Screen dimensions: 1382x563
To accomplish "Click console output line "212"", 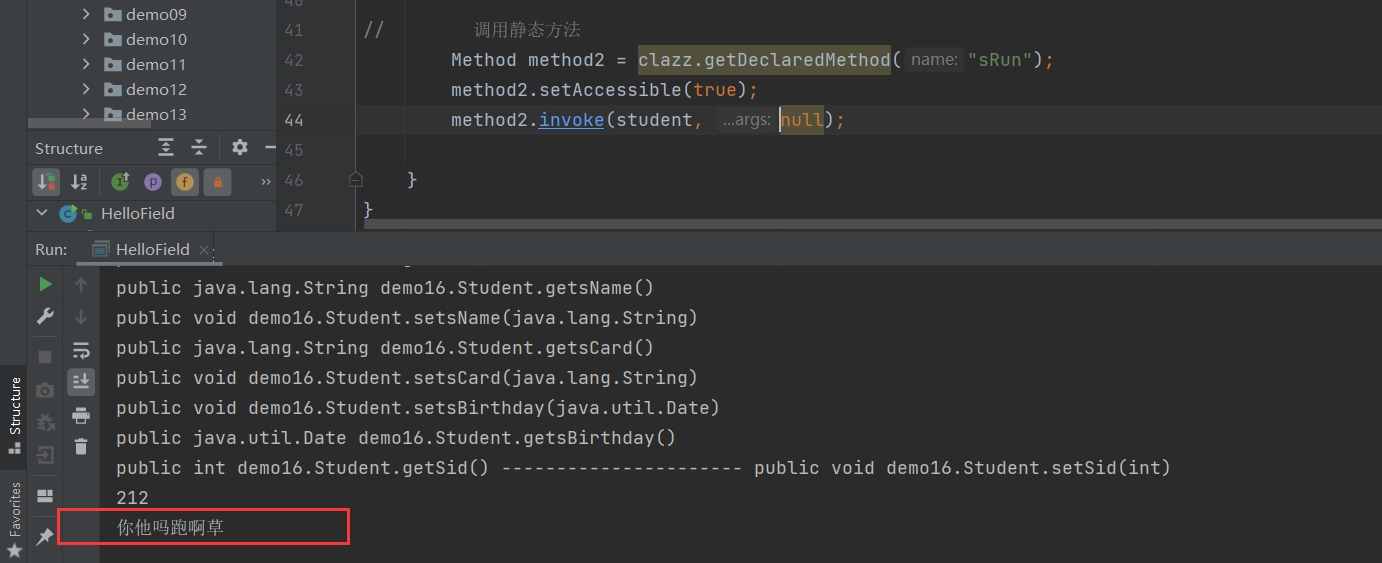I will [x=132, y=498].
